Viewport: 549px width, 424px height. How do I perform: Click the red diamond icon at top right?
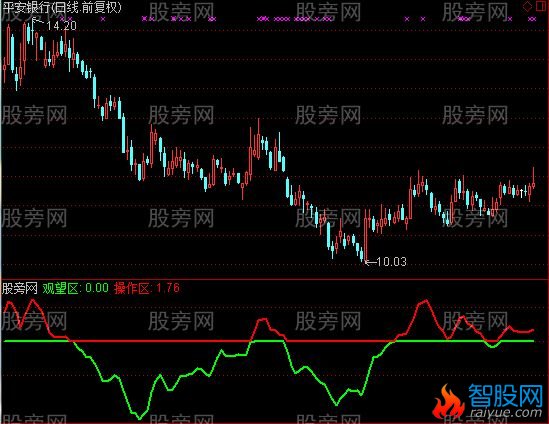click(527, 6)
